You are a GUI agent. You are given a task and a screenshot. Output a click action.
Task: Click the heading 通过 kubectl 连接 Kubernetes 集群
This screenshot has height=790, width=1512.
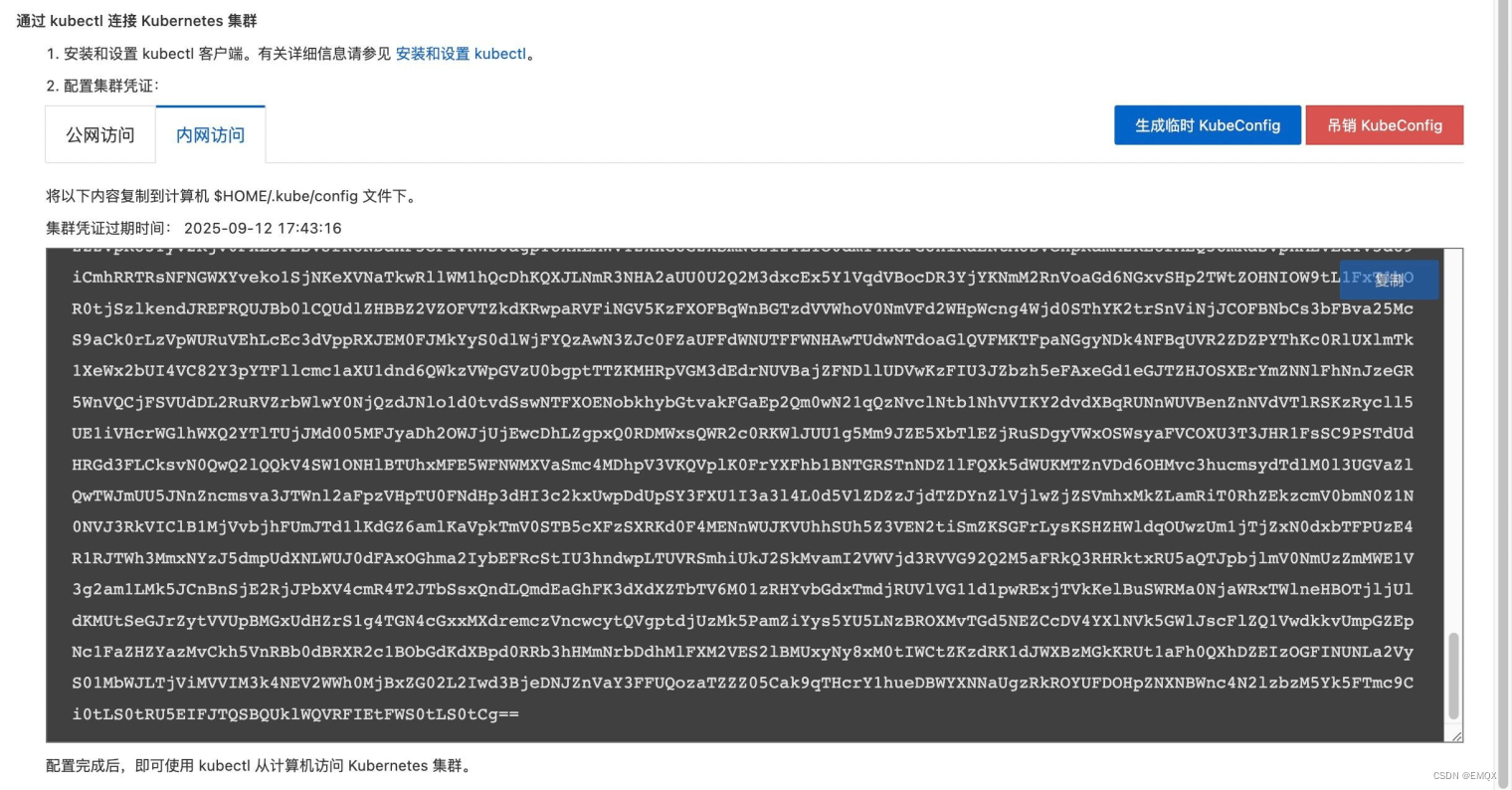pyautogui.click(x=136, y=21)
